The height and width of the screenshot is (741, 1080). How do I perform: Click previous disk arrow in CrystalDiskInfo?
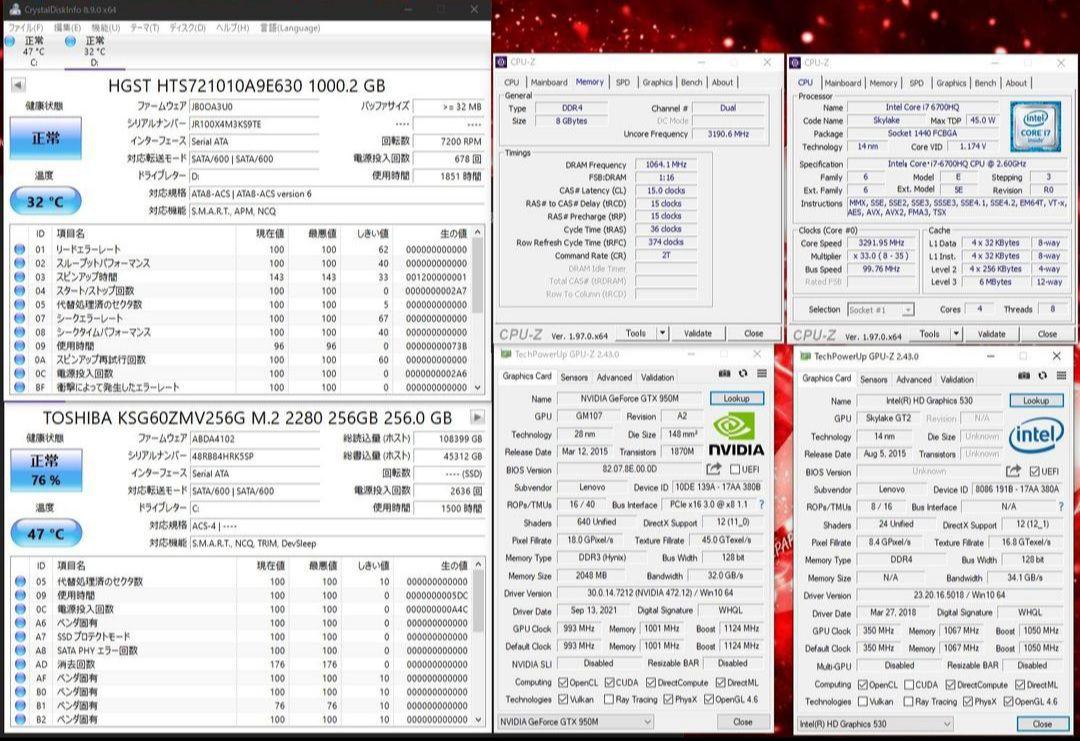(x=18, y=85)
